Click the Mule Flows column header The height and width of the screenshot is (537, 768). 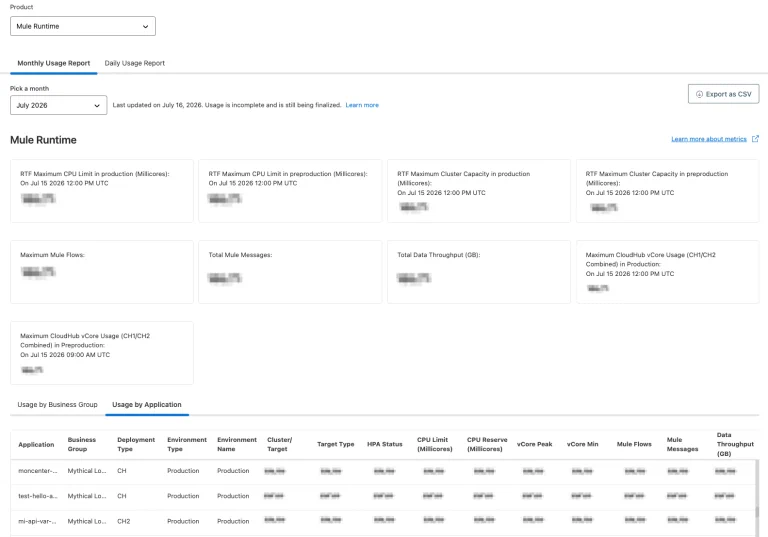(x=634, y=444)
